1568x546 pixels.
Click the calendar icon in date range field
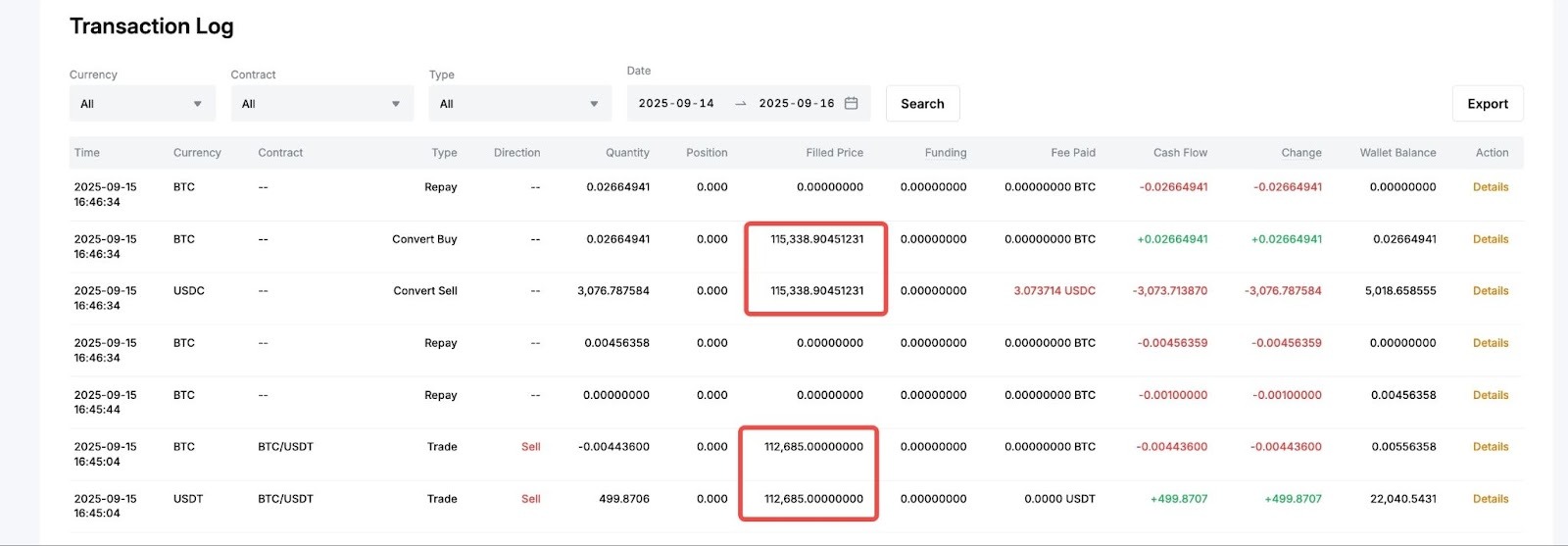click(851, 104)
